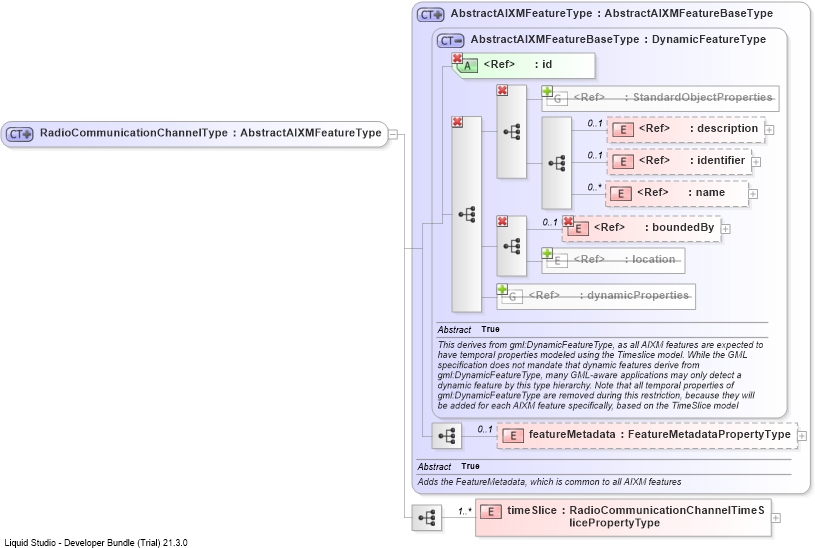Select the timeSlice element E icon
The image size is (815, 548).
[x=491, y=512]
